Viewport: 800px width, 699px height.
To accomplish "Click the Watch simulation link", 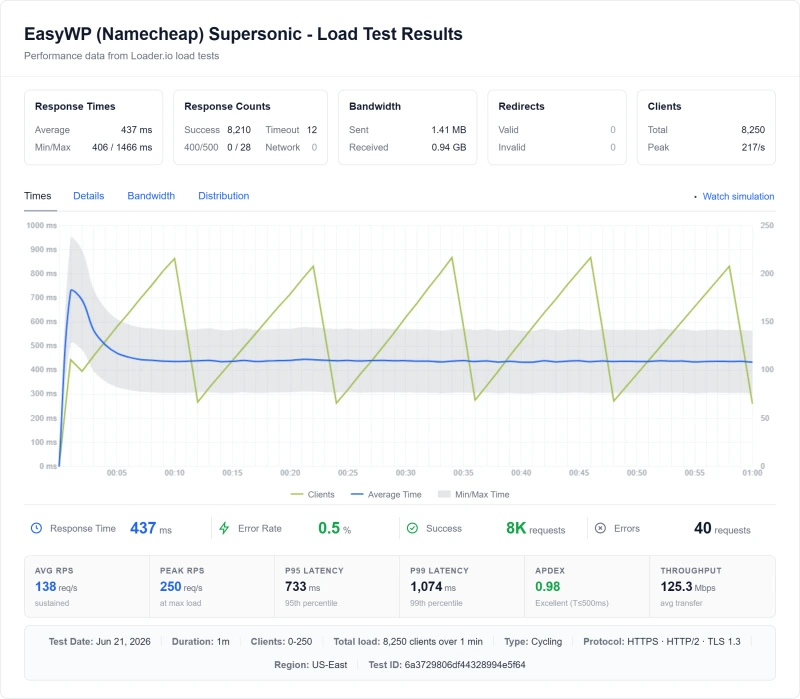I will tap(738, 196).
